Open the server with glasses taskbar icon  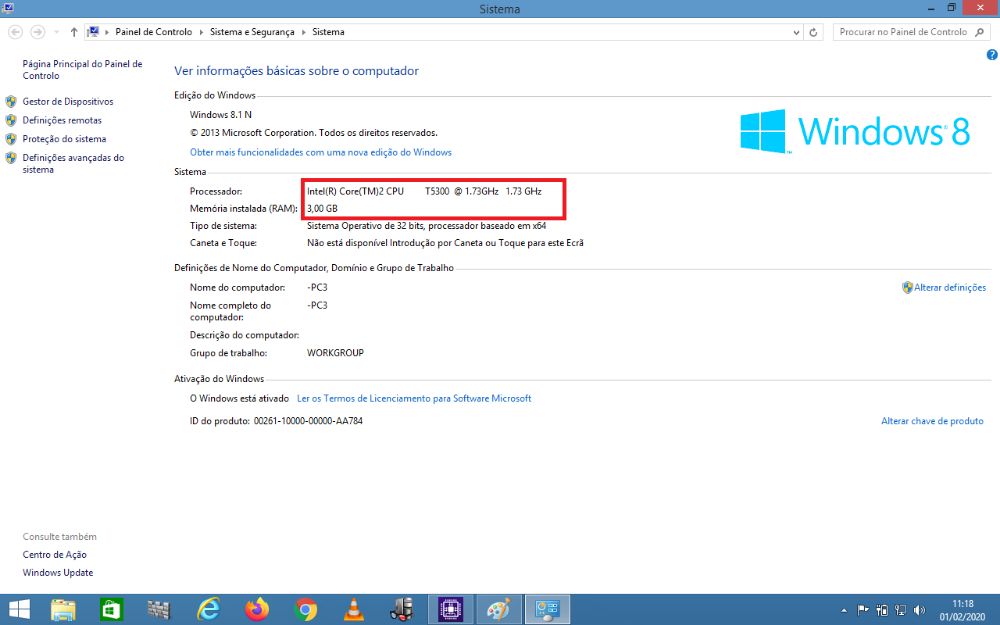point(402,610)
